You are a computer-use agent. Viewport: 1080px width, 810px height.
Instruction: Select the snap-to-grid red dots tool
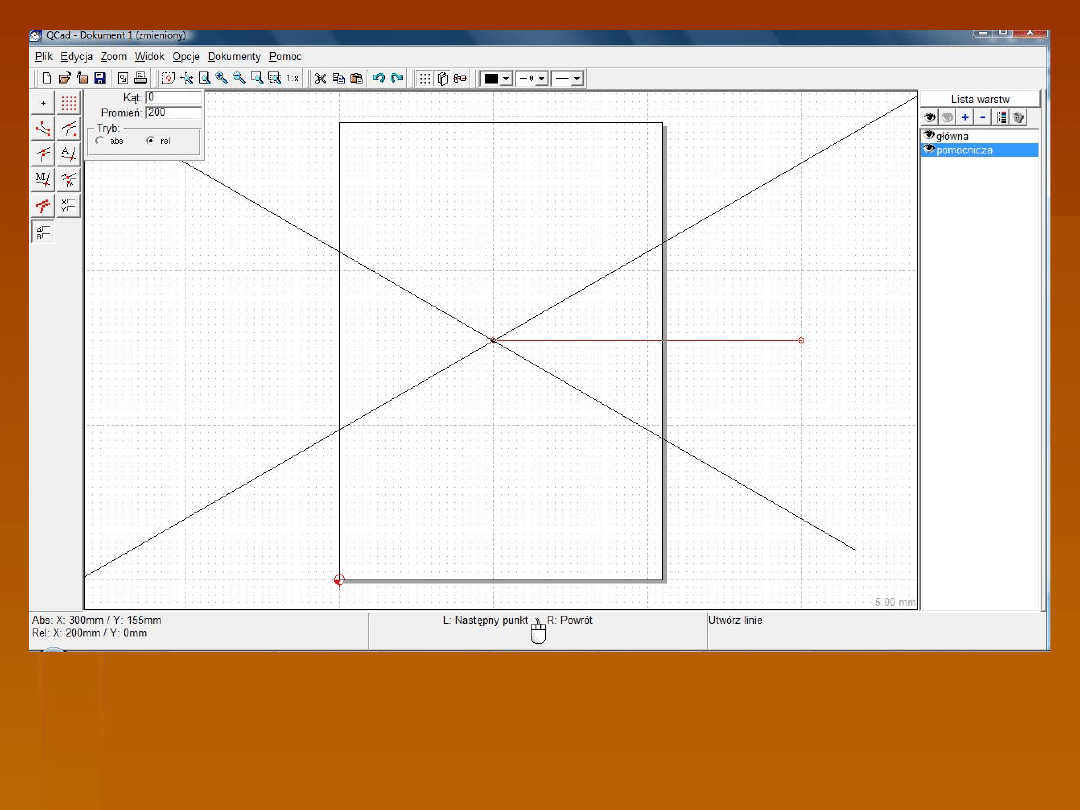click(x=69, y=103)
